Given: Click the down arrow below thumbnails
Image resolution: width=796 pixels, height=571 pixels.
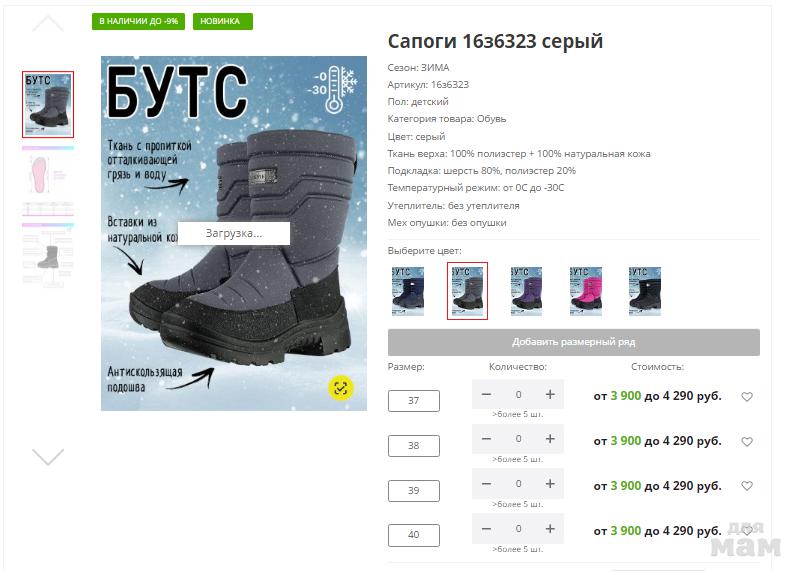Looking at the screenshot, I should pos(48,456).
